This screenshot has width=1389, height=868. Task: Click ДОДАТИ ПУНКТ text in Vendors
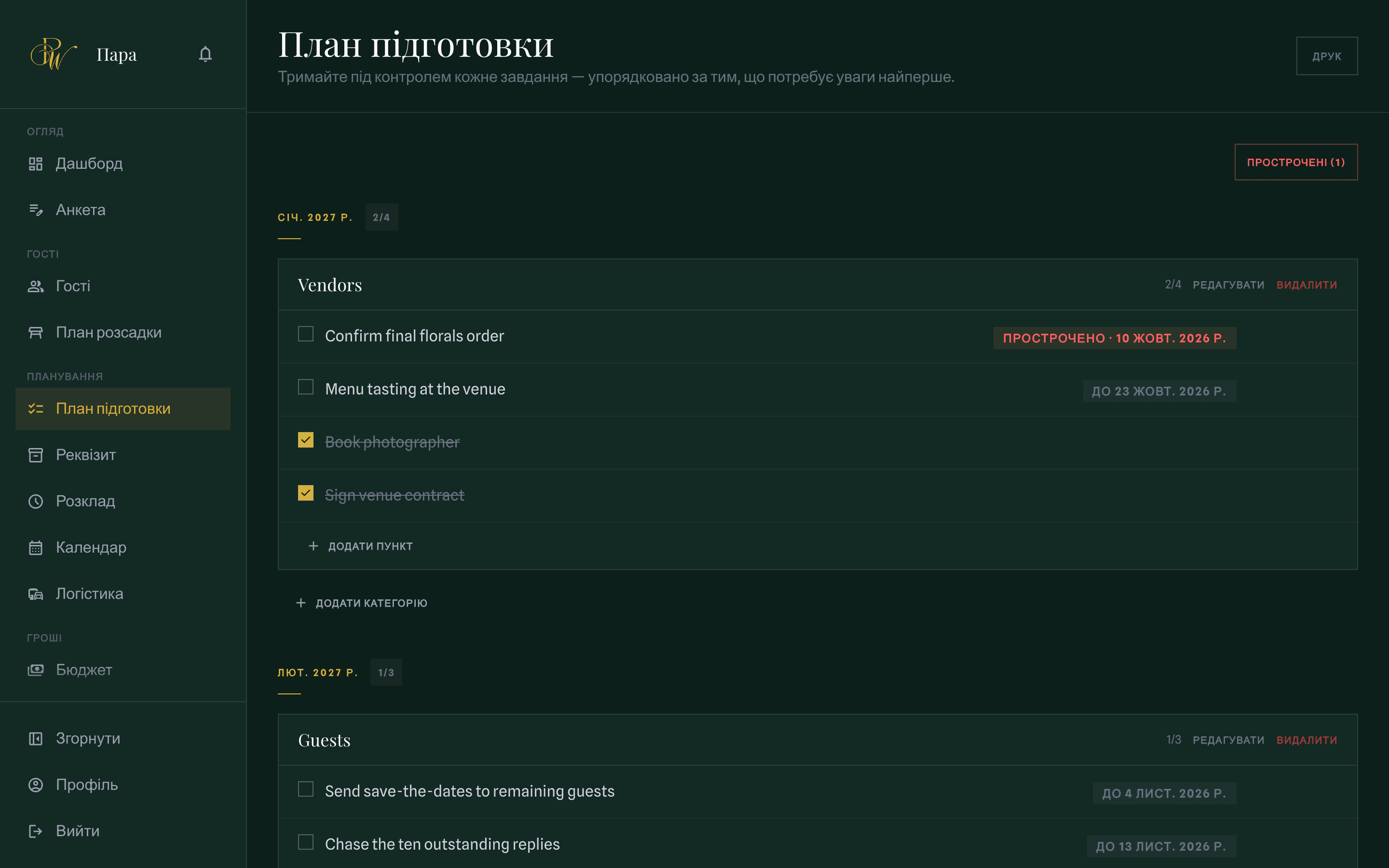pos(370,546)
